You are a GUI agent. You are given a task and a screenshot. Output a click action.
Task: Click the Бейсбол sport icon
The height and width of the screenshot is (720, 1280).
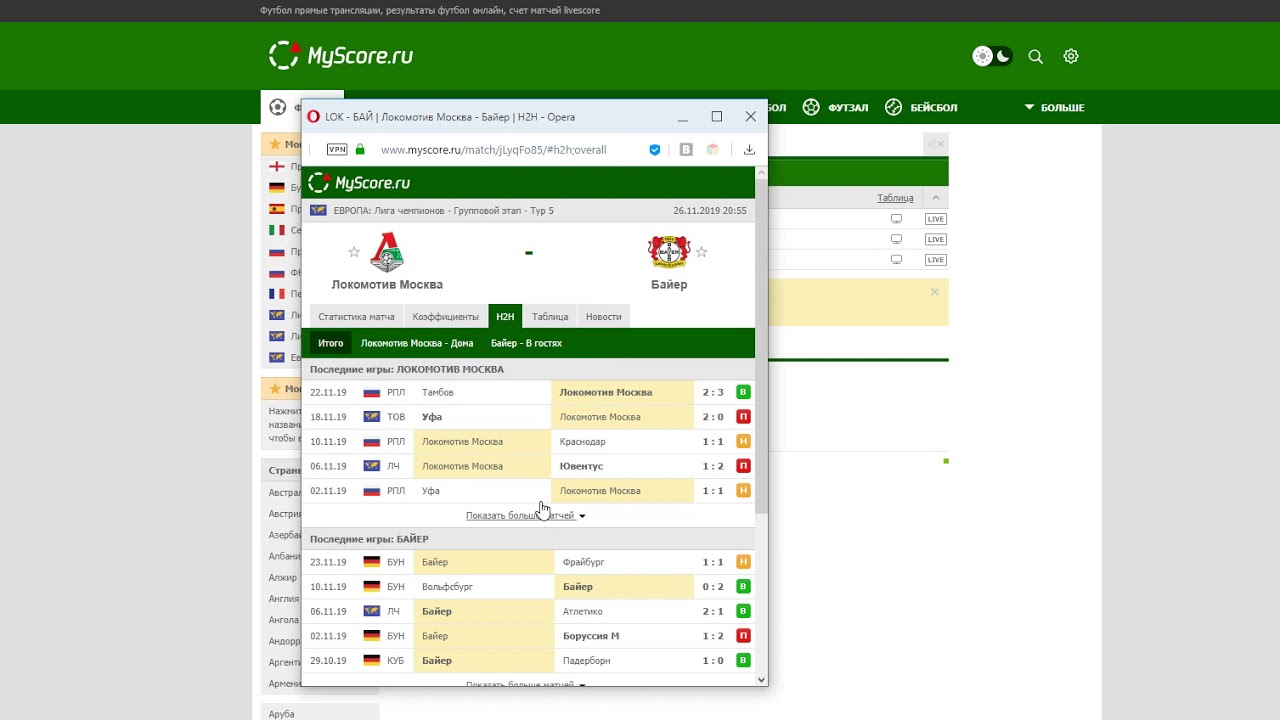point(894,107)
